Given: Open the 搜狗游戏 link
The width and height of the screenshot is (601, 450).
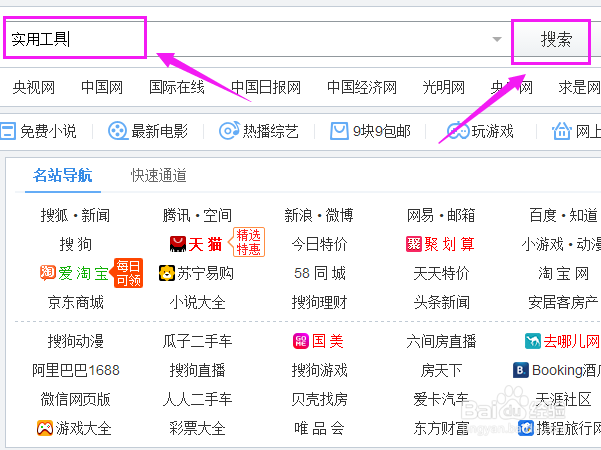Looking at the screenshot, I should click(x=319, y=370).
